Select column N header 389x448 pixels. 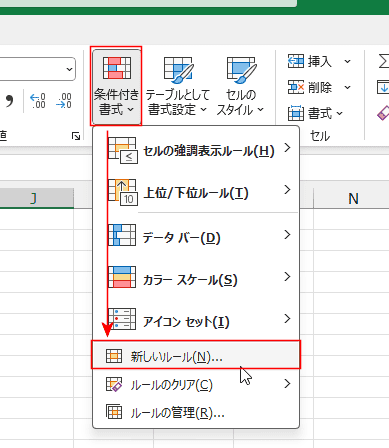[x=353, y=199]
